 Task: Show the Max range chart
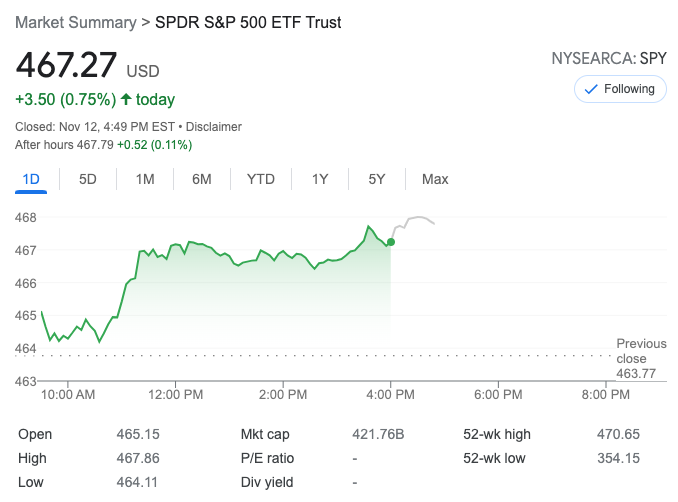pos(435,179)
